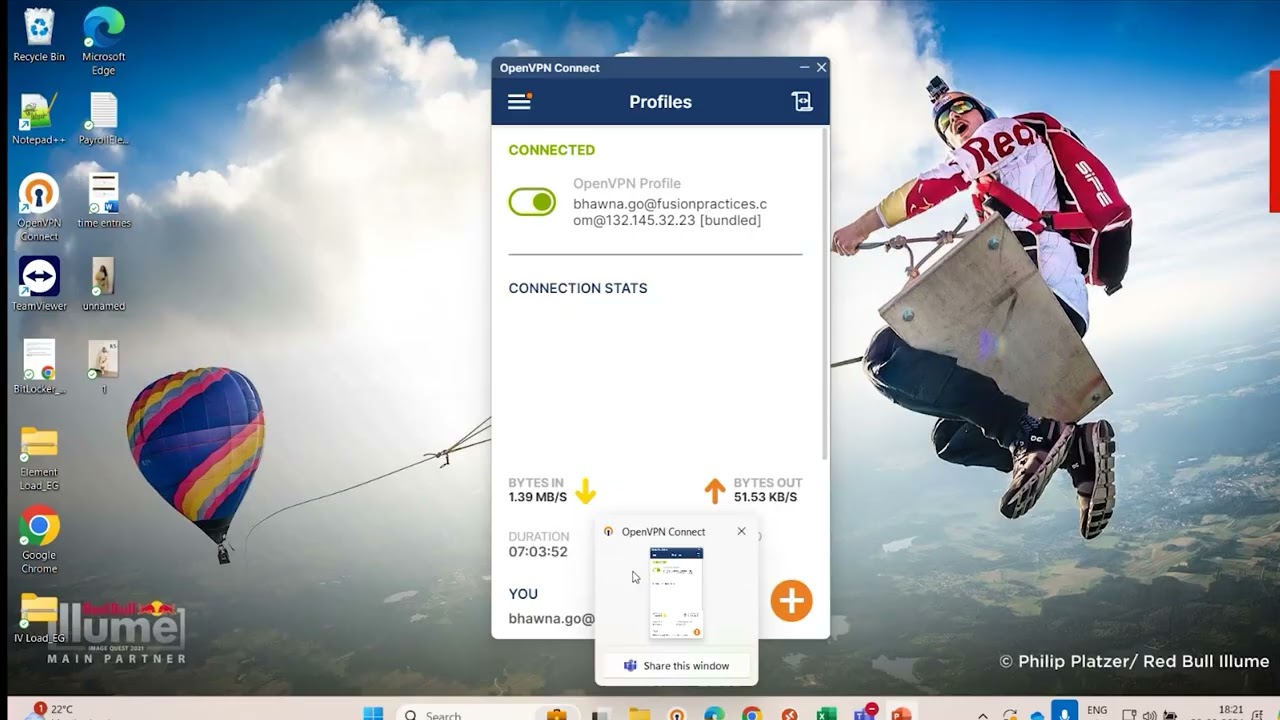Click the orange add profile plus button
Image resolution: width=1280 pixels, height=720 pixels.
pyautogui.click(x=791, y=601)
